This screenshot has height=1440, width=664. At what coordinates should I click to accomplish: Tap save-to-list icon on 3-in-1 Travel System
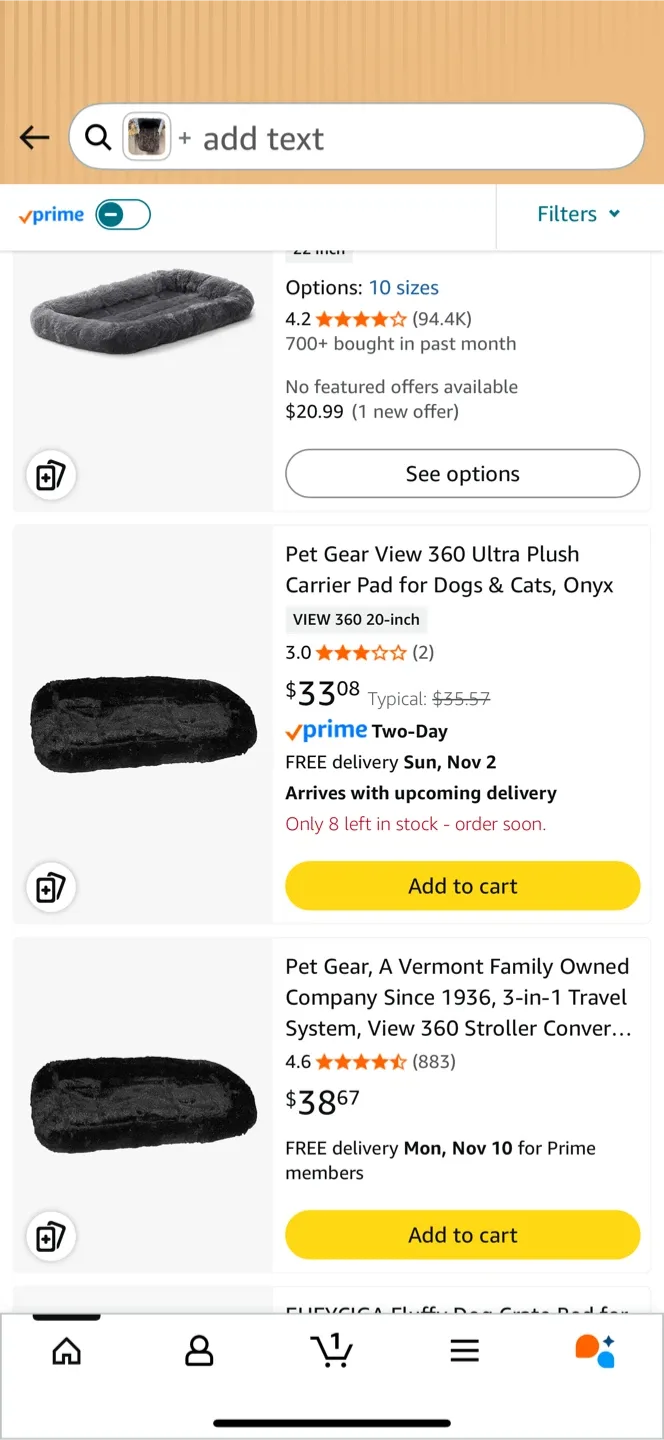[50, 1236]
